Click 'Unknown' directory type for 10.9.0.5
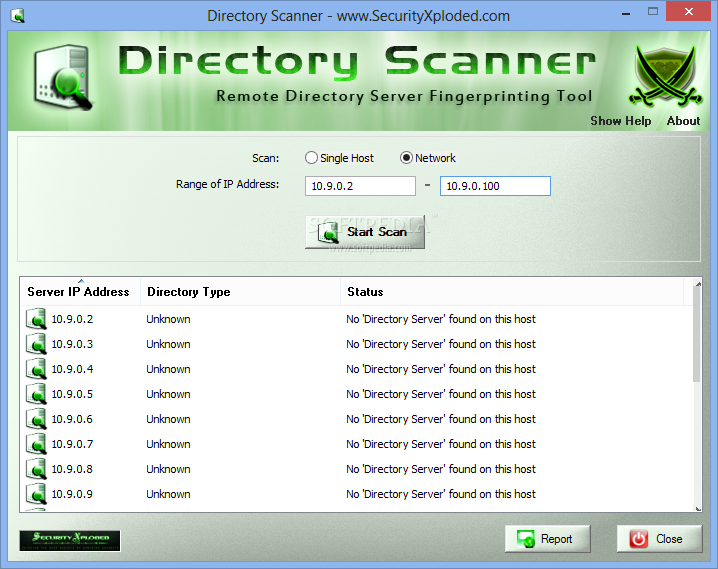 (x=168, y=394)
